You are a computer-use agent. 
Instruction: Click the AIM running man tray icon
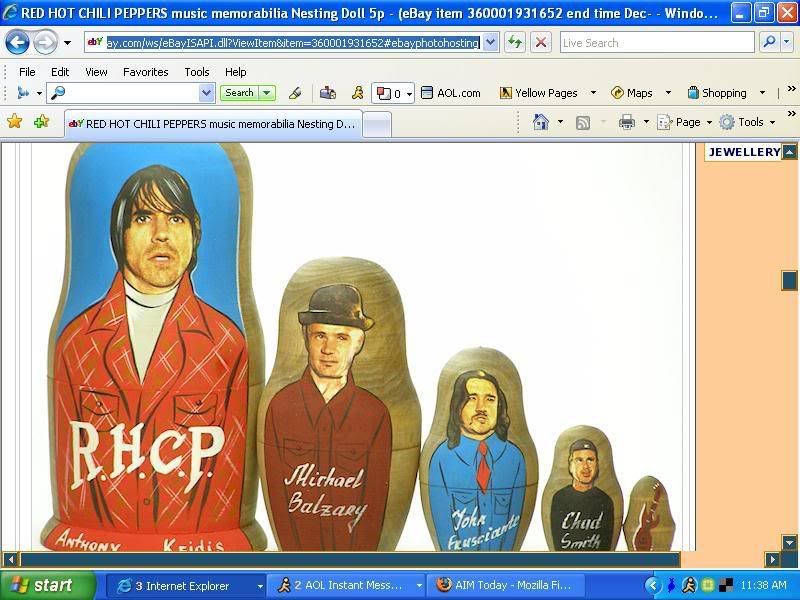pyautogui.click(x=689, y=585)
